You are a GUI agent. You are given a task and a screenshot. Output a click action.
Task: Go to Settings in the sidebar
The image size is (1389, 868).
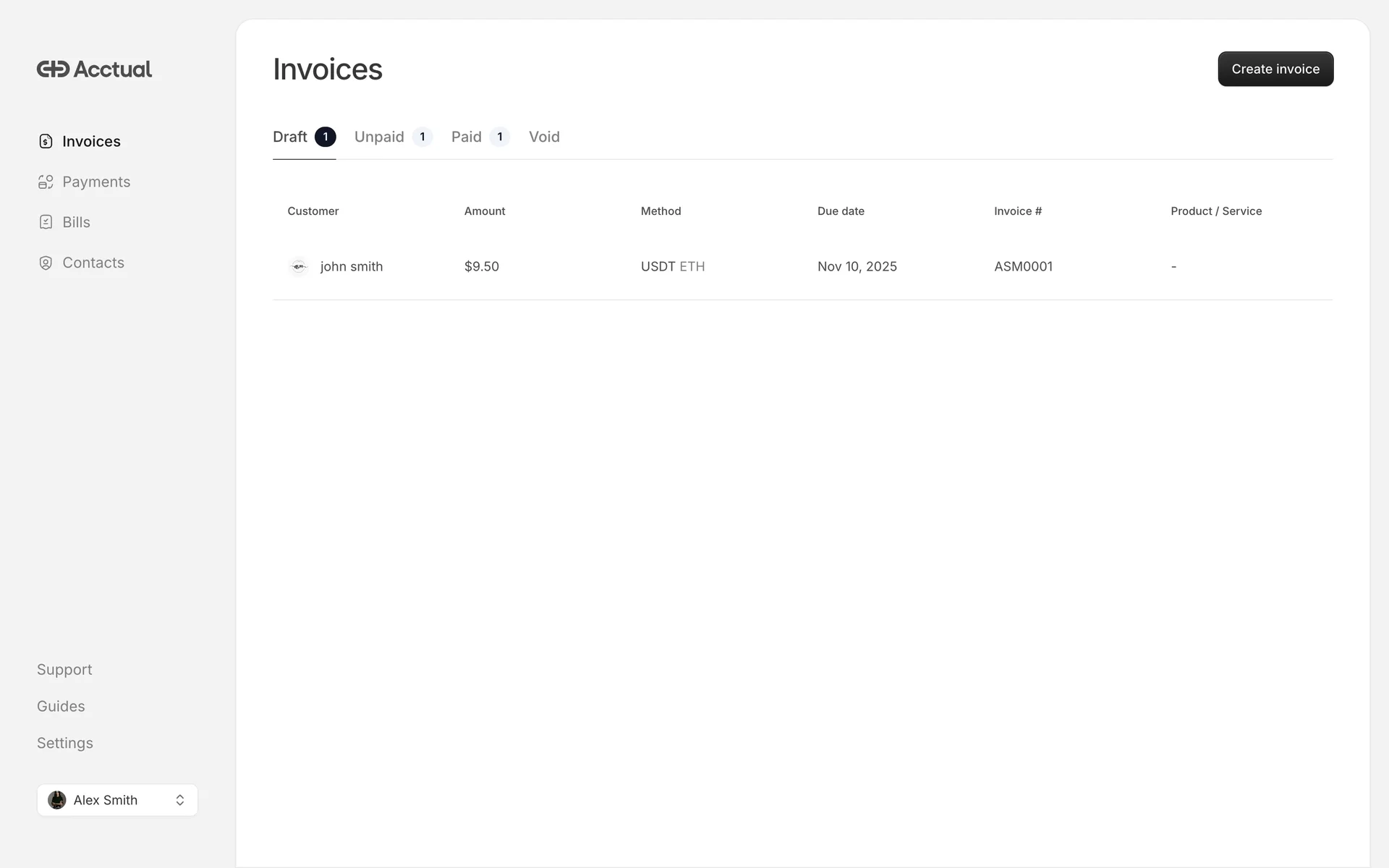click(65, 743)
